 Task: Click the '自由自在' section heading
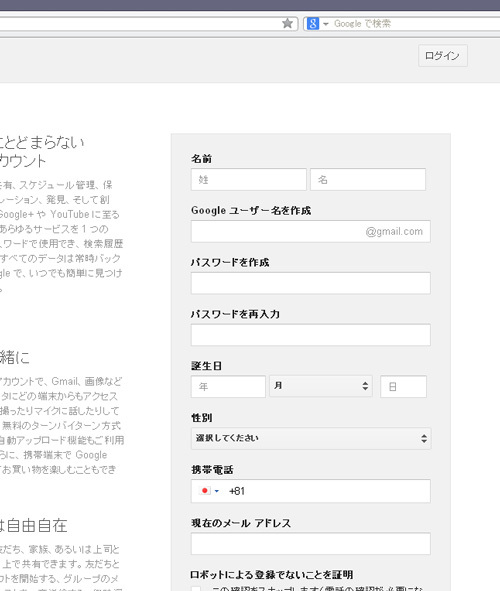pos(37,525)
